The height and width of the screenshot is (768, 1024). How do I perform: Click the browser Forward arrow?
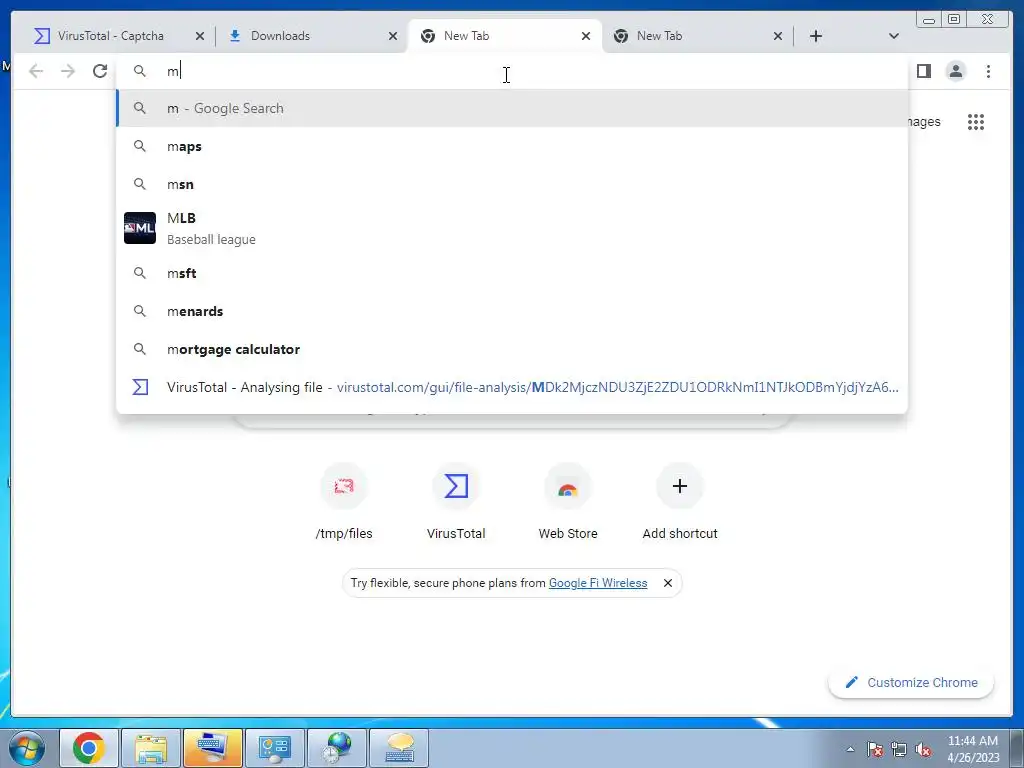click(67, 71)
